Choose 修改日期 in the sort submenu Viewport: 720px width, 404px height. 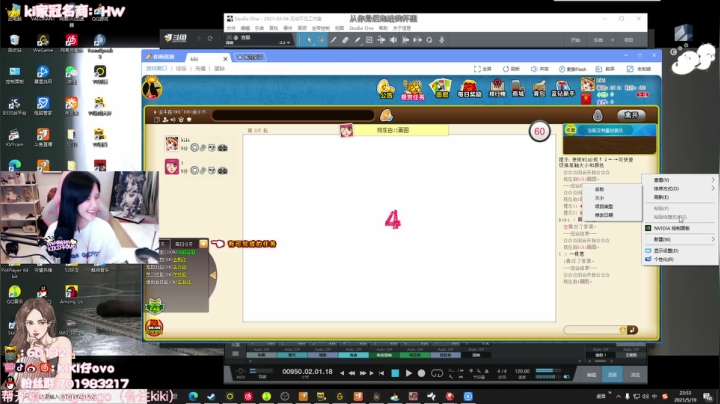point(612,215)
